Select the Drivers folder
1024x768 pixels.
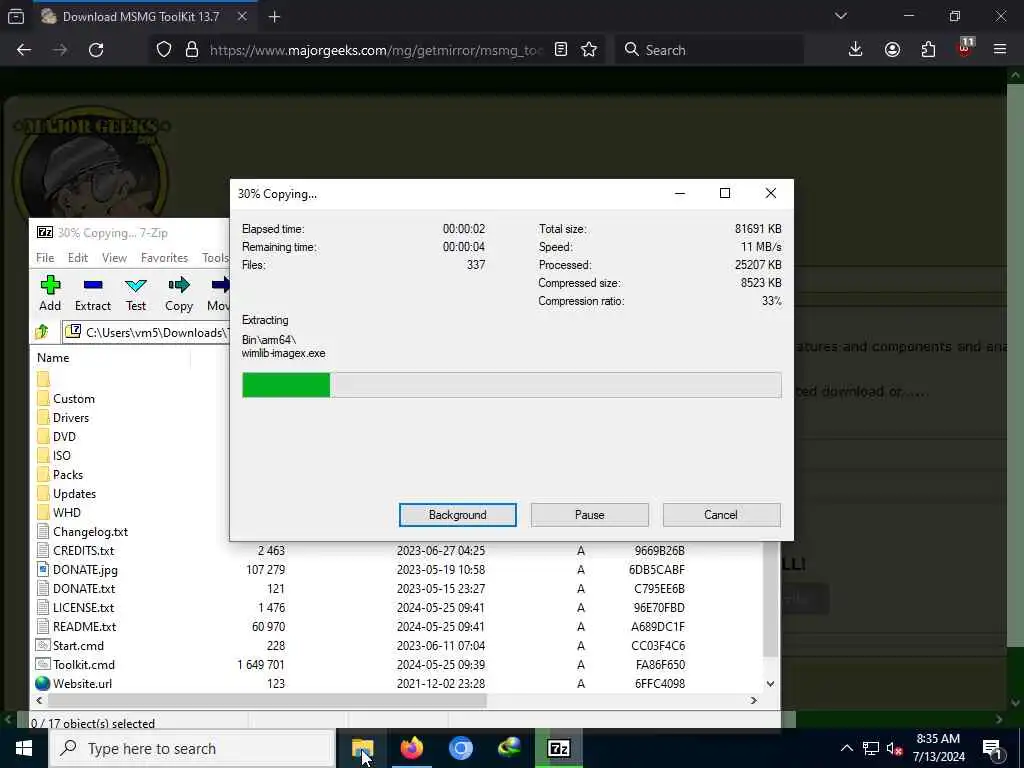pyautogui.click(x=71, y=418)
